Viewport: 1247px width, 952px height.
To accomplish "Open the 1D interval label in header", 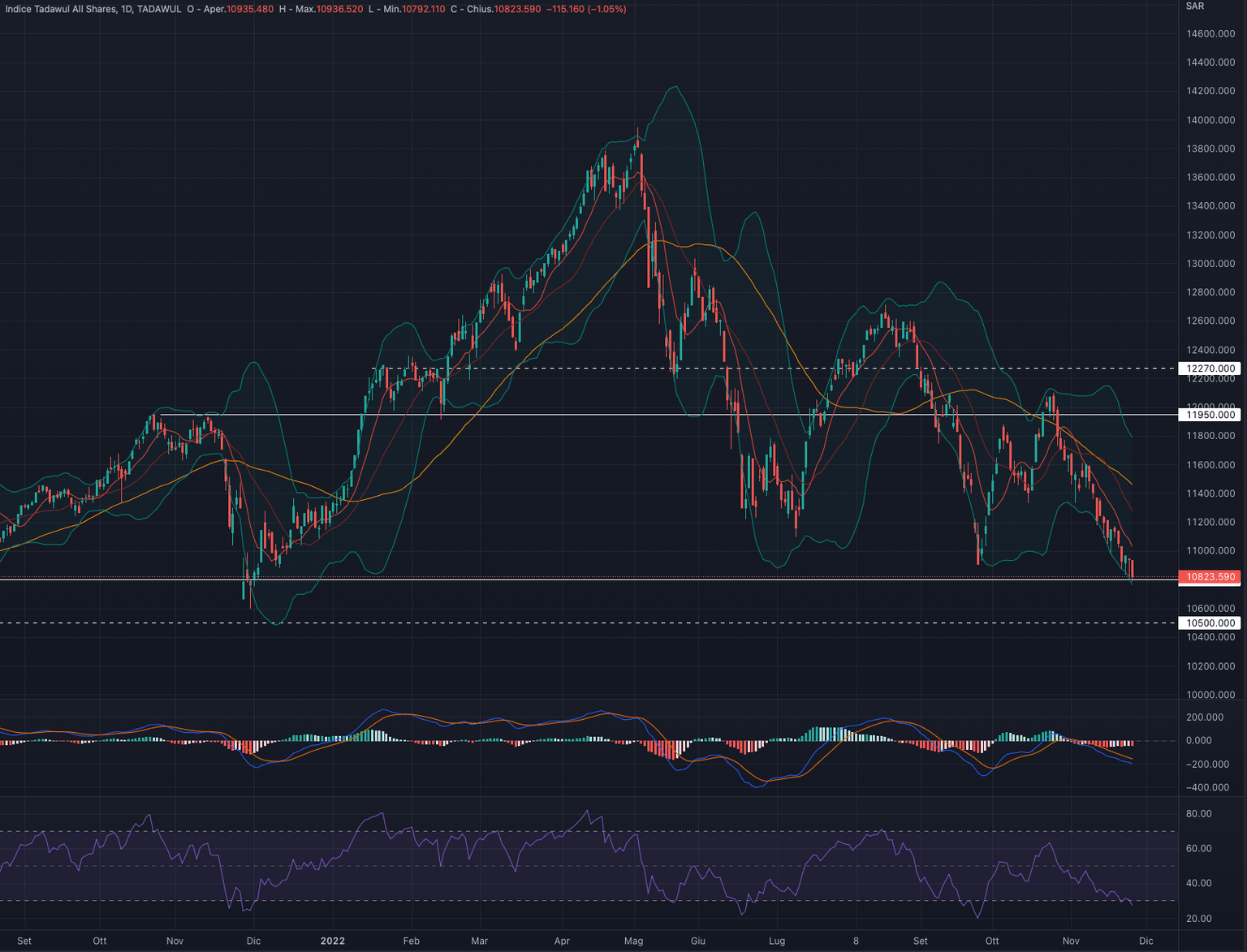I will (127, 9).
